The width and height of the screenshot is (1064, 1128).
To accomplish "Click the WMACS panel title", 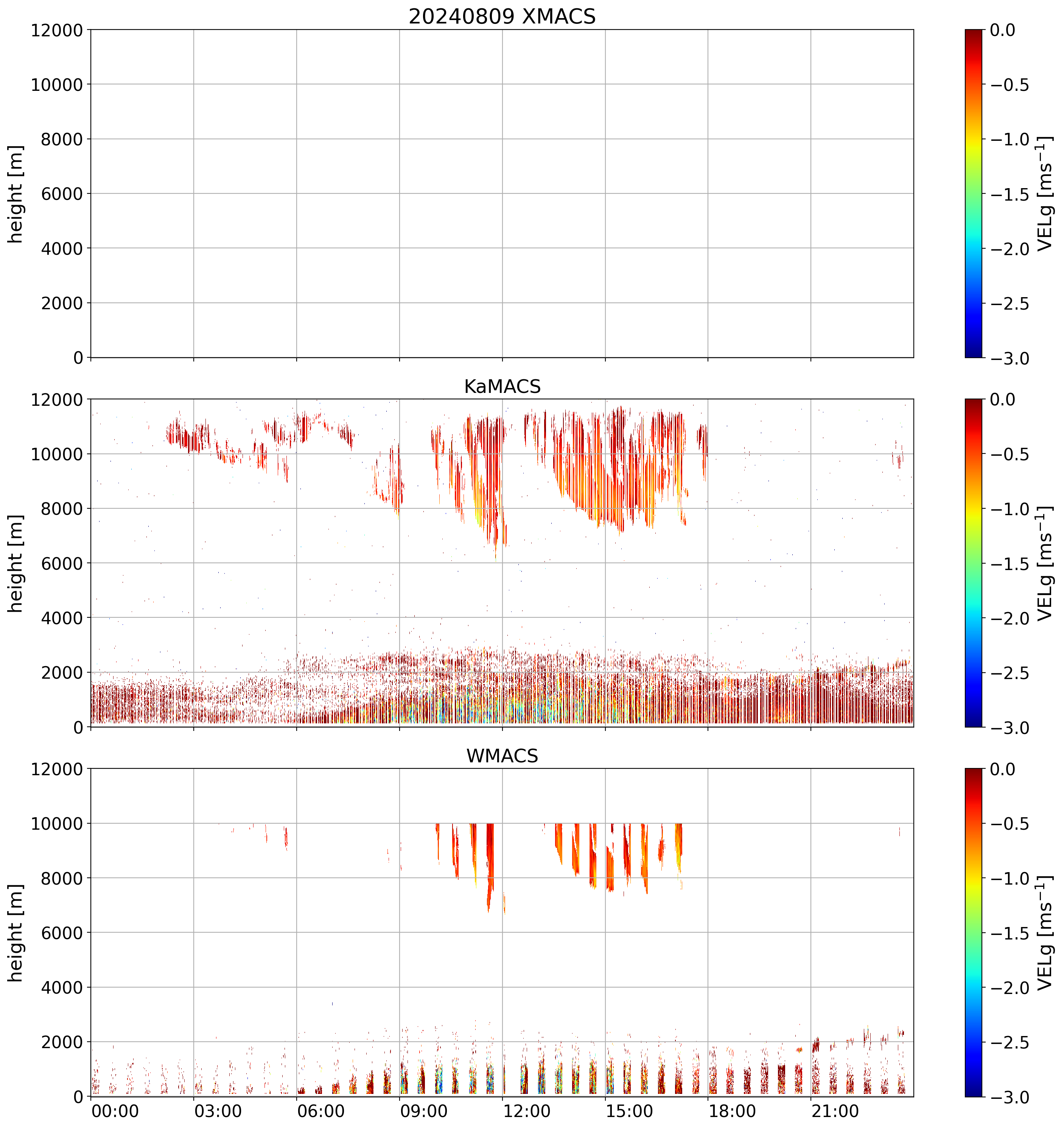I will pyautogui.click(x=502, y=756).
